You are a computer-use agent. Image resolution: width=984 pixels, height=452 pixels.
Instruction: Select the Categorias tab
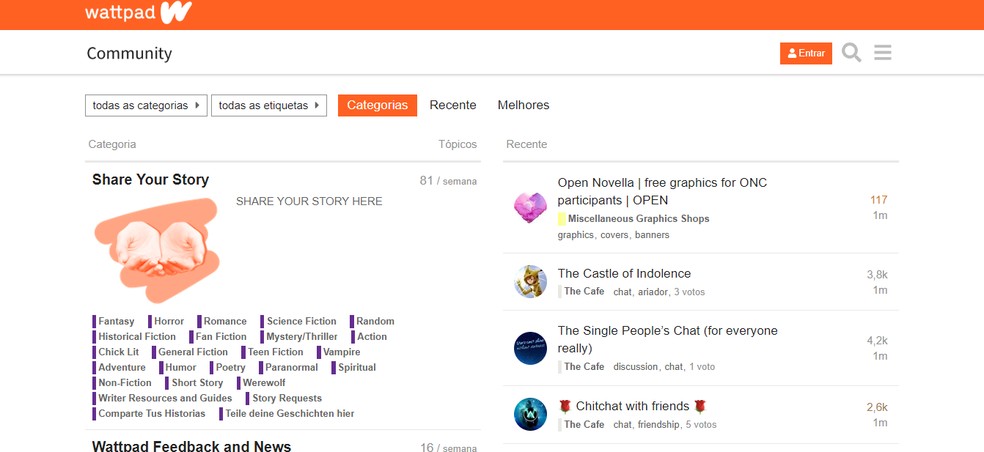(377, 105)
